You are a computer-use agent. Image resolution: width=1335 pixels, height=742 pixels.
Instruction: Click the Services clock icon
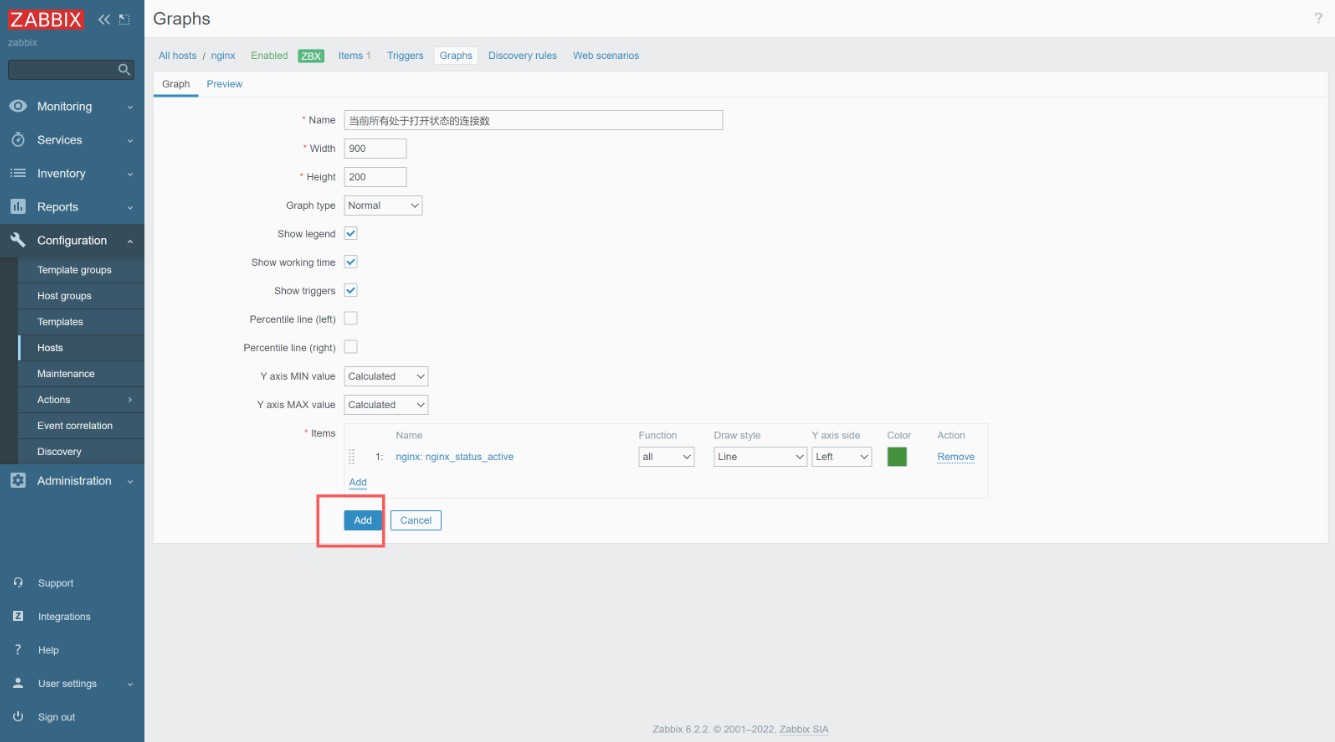tap(18, 140)
